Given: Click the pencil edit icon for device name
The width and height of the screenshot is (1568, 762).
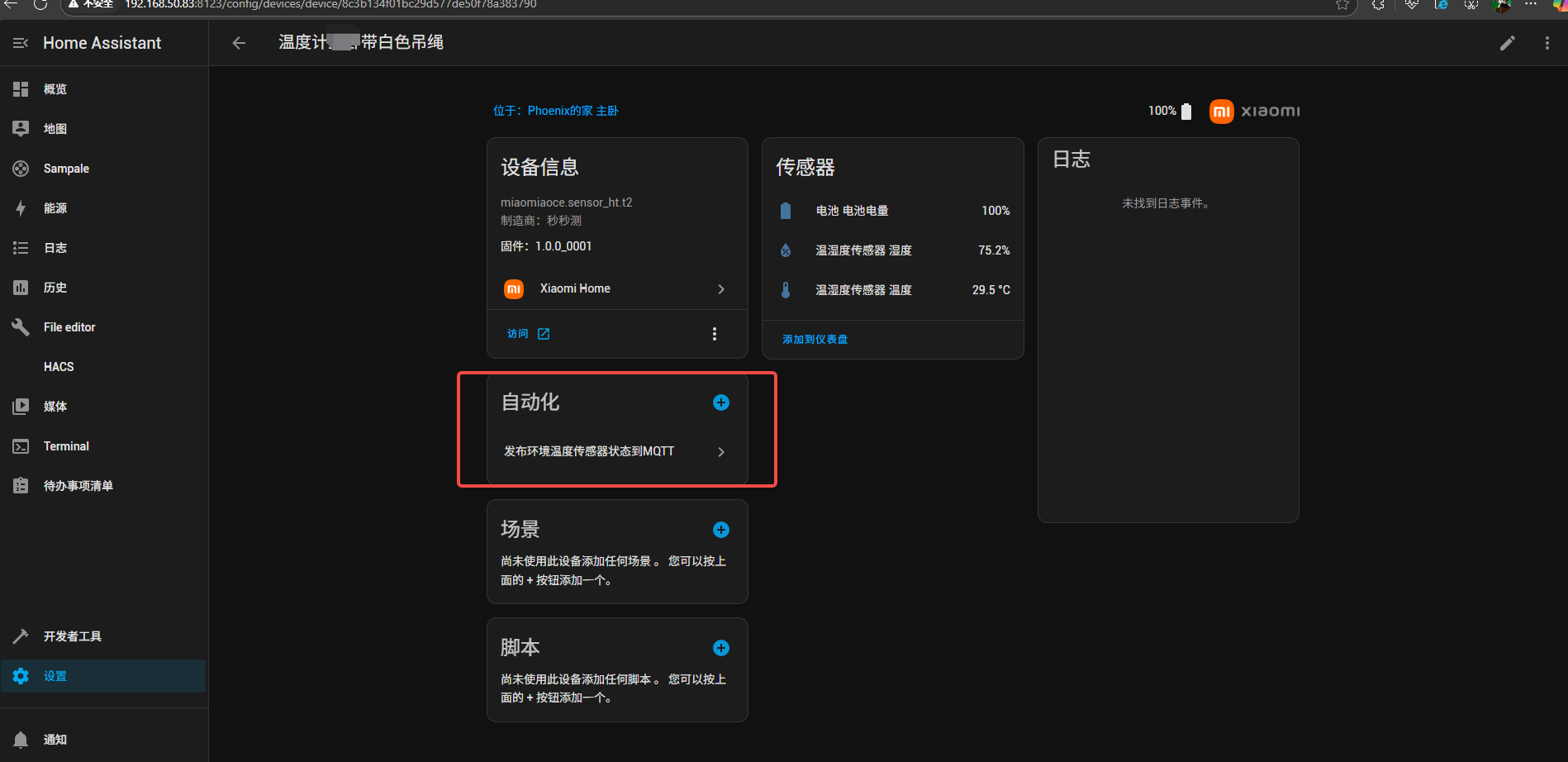Looking at the screenshot, I should (1507, 43).
